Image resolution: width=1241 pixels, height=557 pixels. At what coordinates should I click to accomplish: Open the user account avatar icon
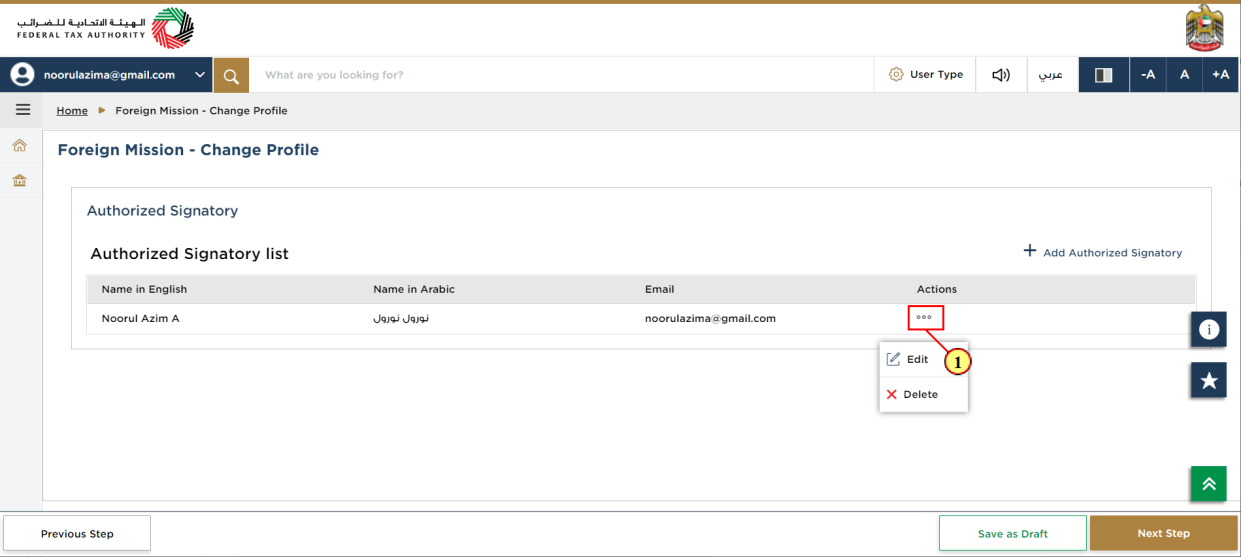22,75
